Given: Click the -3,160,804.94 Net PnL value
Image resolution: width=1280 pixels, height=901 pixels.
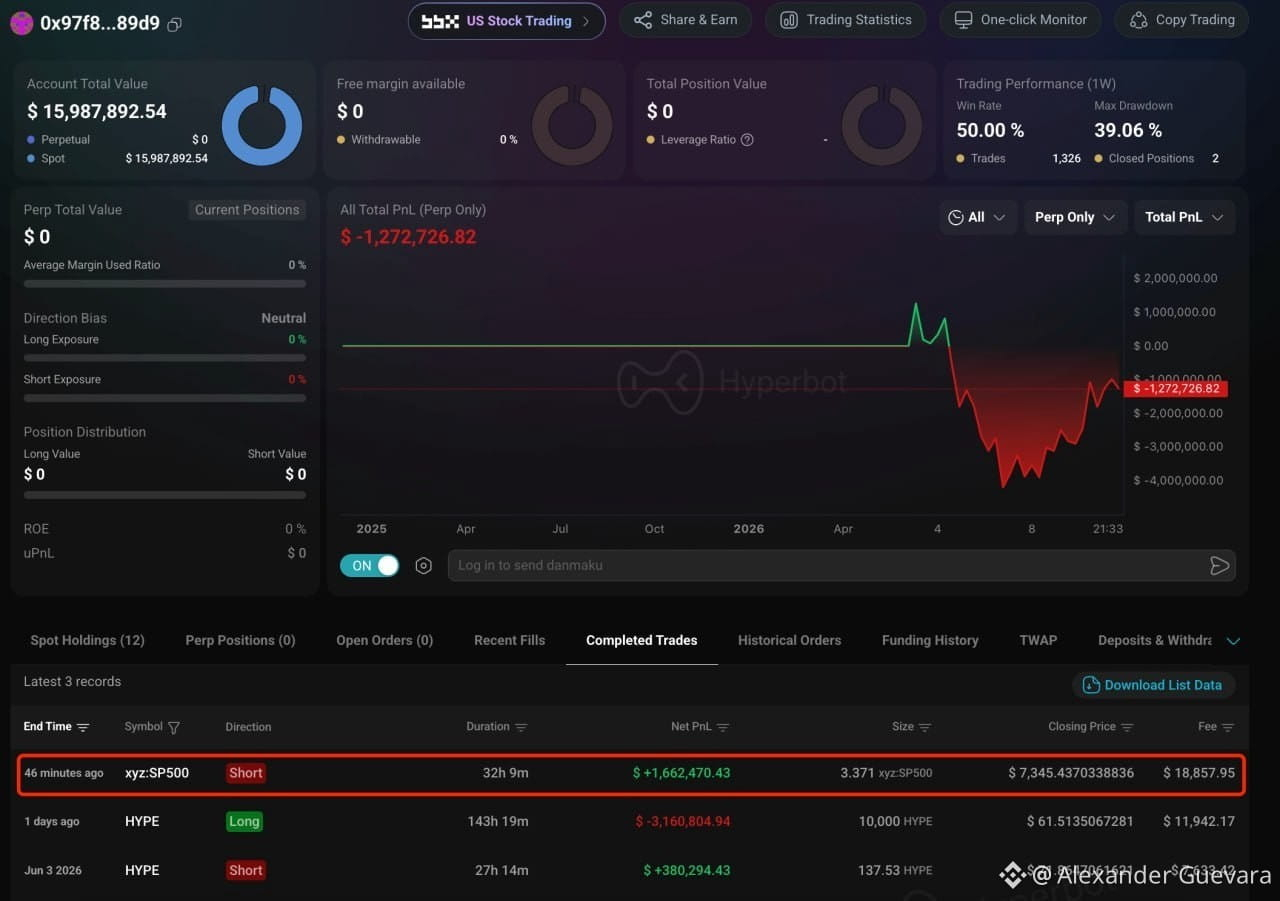Looking at the screenshot, I should coord(683,821).
